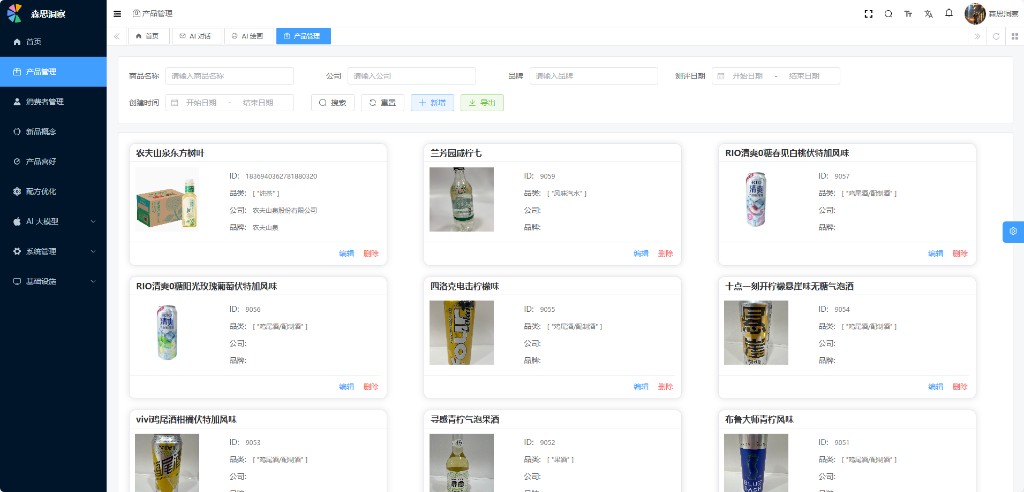Edit product with ID 9055

(x=641, y=387)
